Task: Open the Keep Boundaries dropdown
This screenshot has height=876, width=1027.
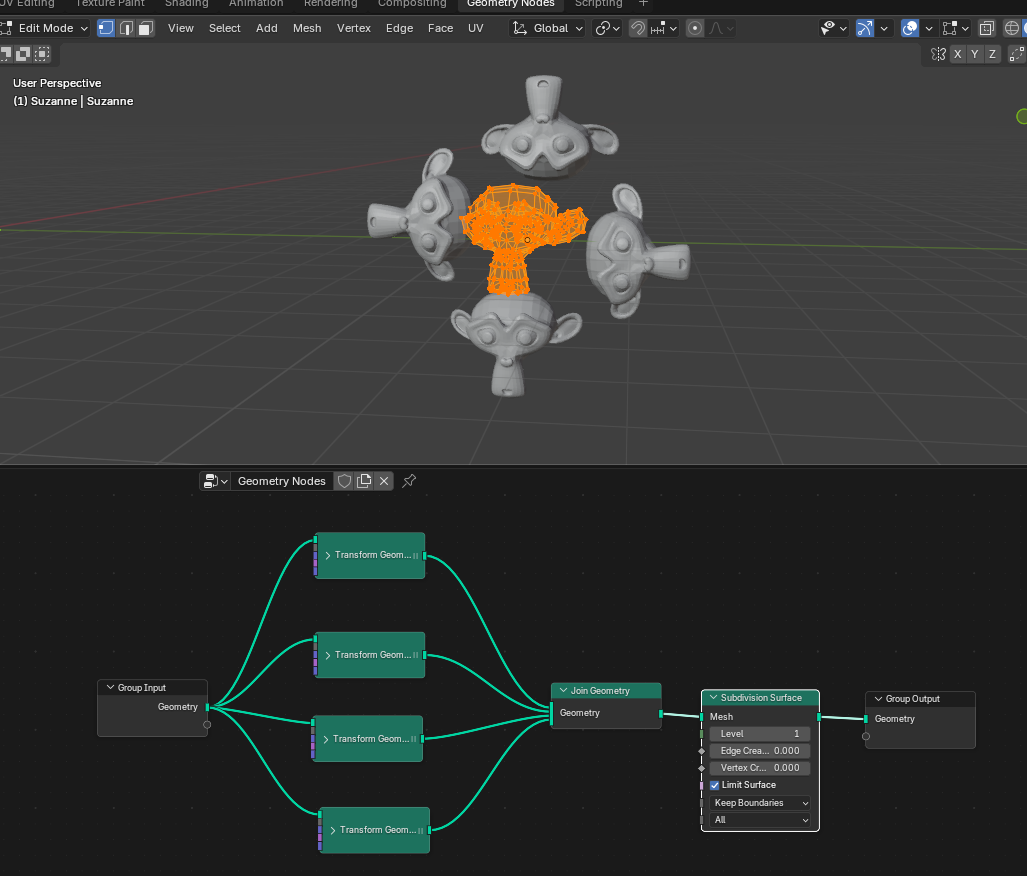Action: pyautogui.click(x=760, y=803)
